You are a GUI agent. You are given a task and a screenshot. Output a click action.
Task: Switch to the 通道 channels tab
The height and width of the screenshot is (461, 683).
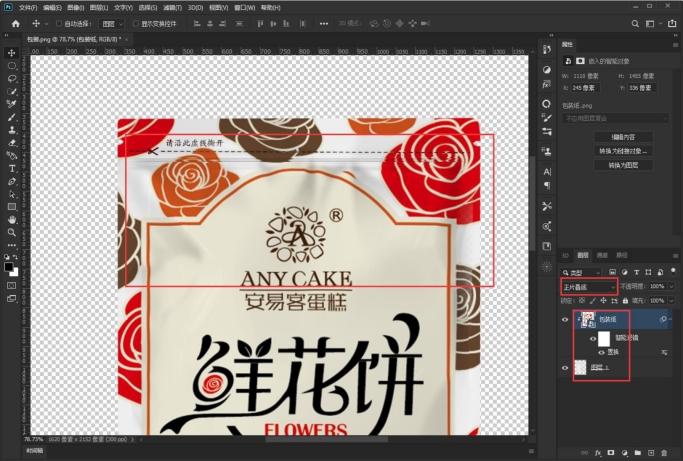(602, 255)
